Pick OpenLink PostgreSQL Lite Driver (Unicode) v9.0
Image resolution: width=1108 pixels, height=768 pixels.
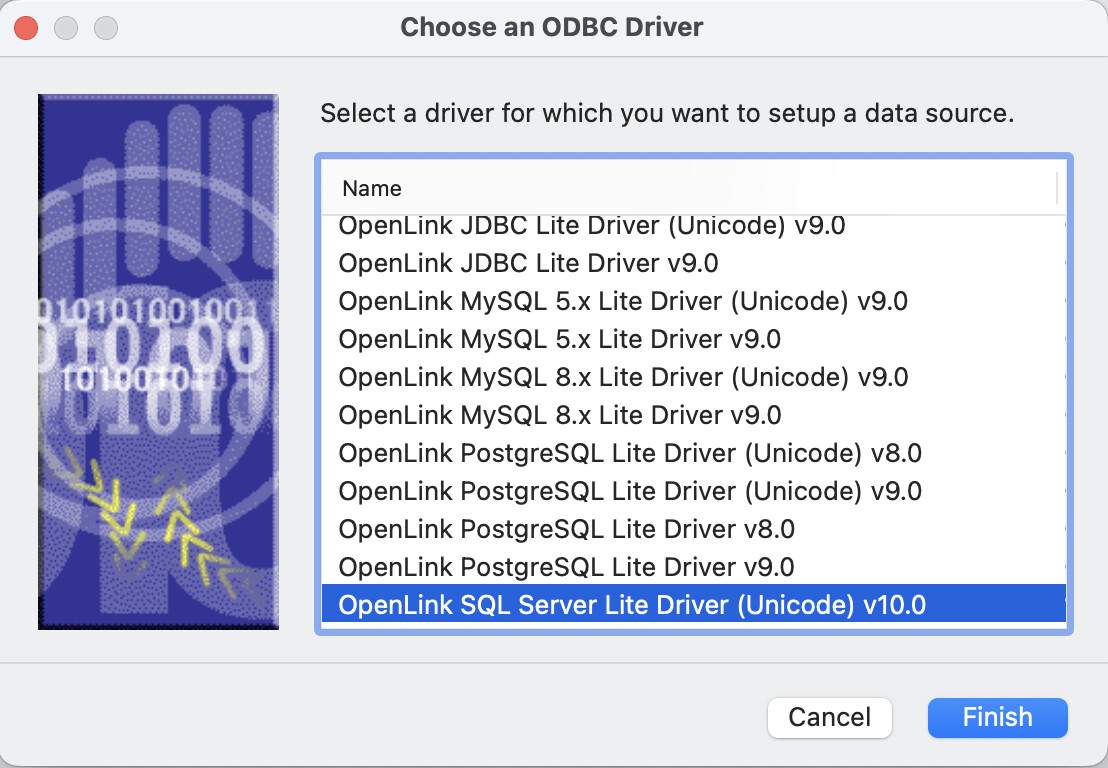[630, 492]
